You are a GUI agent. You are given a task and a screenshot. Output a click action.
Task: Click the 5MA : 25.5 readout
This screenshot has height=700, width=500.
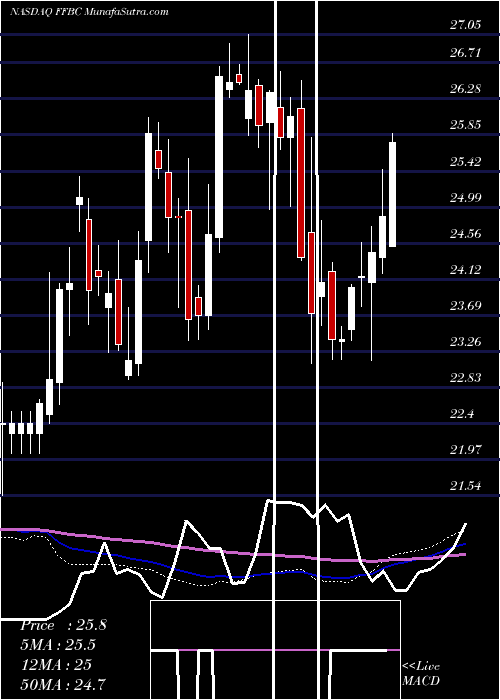pos(58,645)
